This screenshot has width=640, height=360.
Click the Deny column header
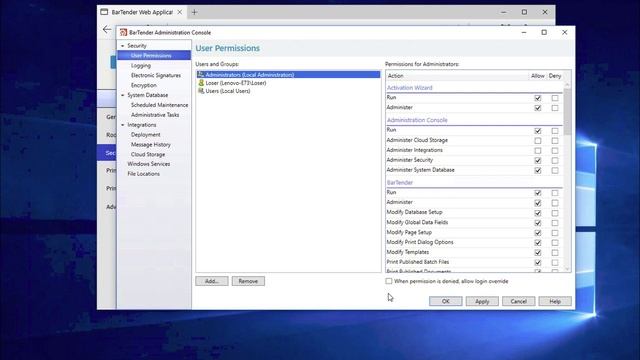tap(555, 76)
